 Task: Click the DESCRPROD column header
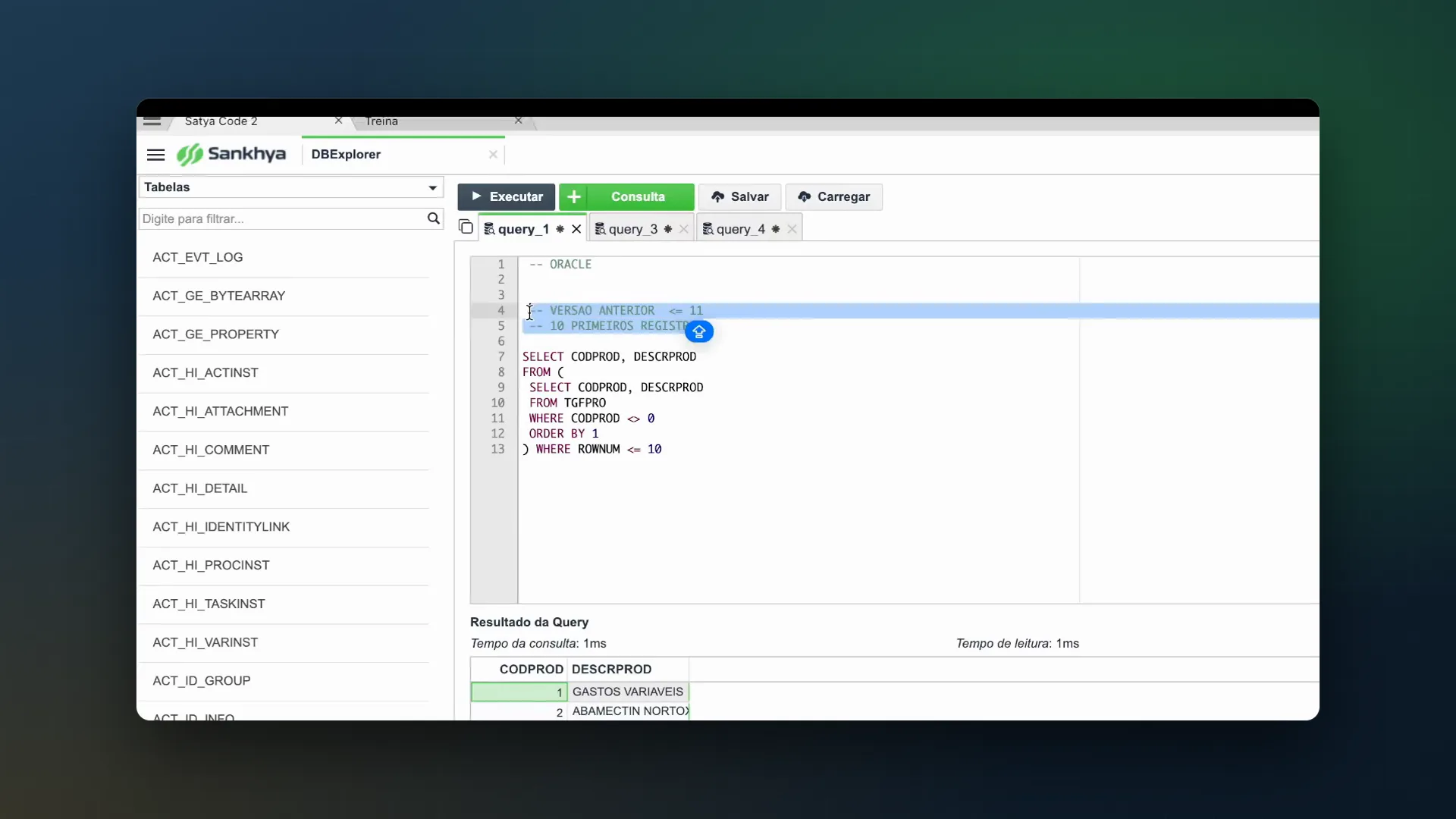pyautogui.click(x=628, y=670)
